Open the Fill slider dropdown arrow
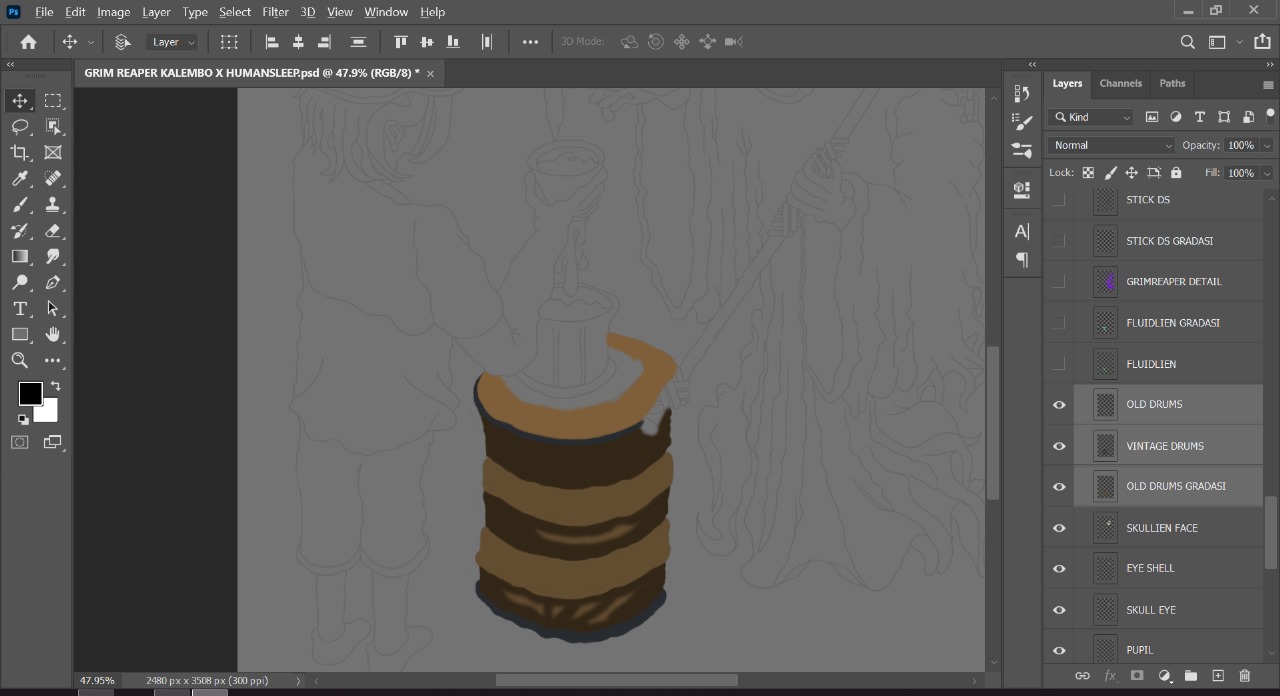Image resolution: width=1280 pixels, height=696 pixels. 1267,173
